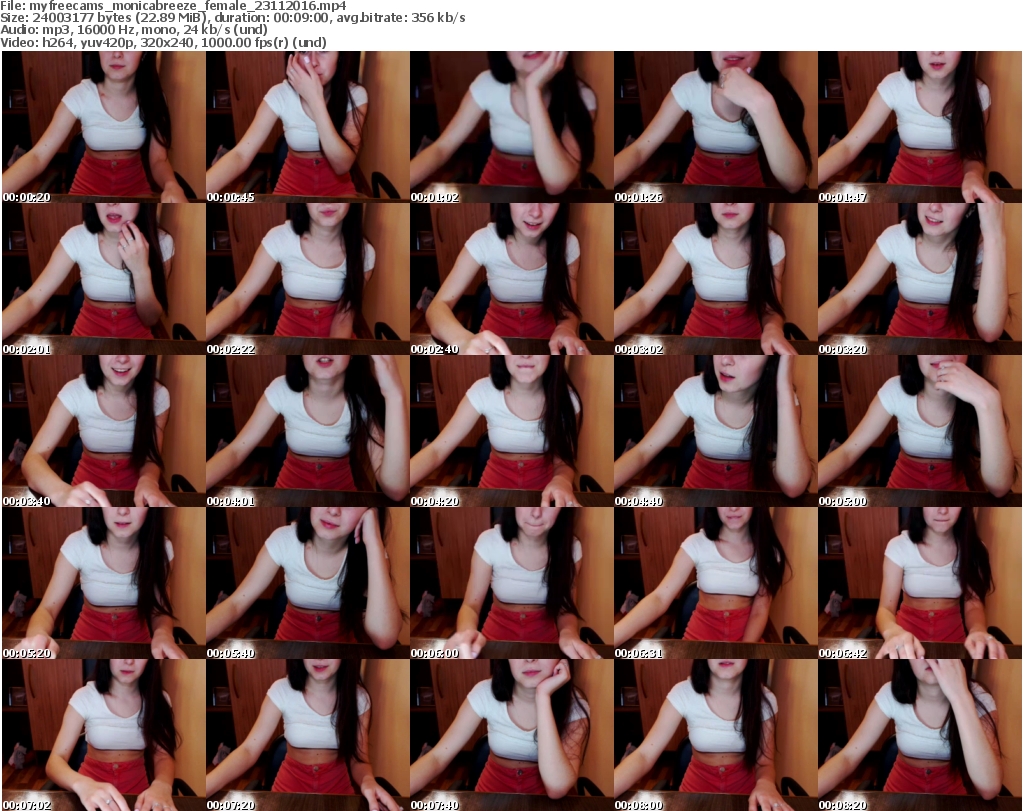
Task: Pick the thumbnail labeled 00:03:02
Action: (716, 279)
